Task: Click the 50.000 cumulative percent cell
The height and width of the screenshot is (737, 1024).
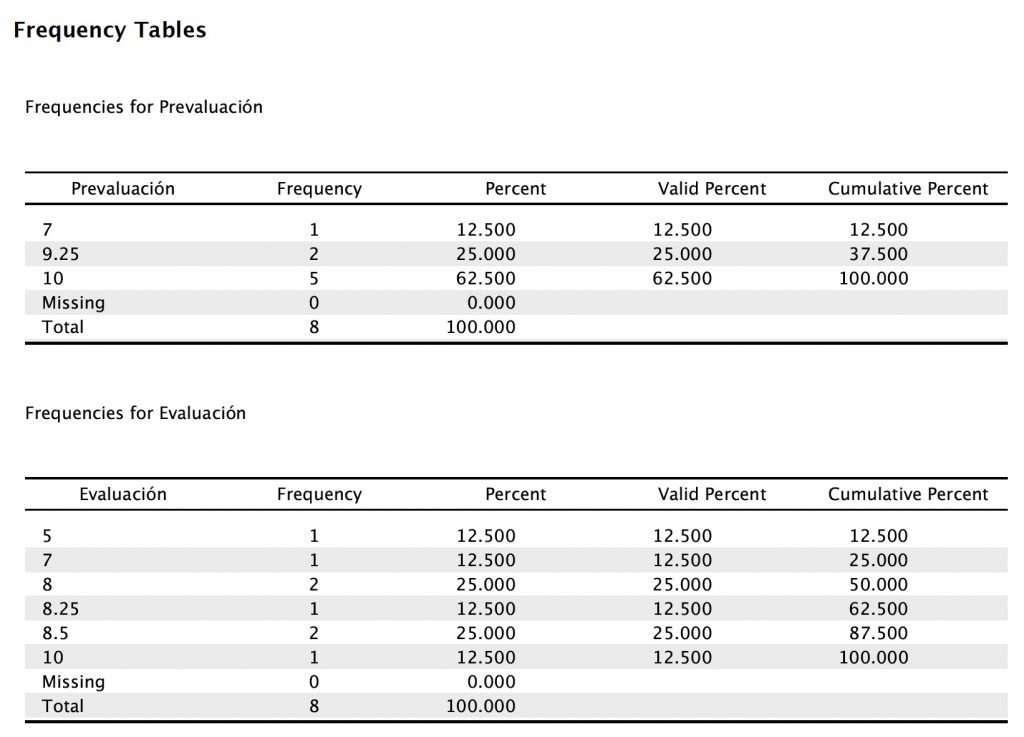Action: [878, 585]
